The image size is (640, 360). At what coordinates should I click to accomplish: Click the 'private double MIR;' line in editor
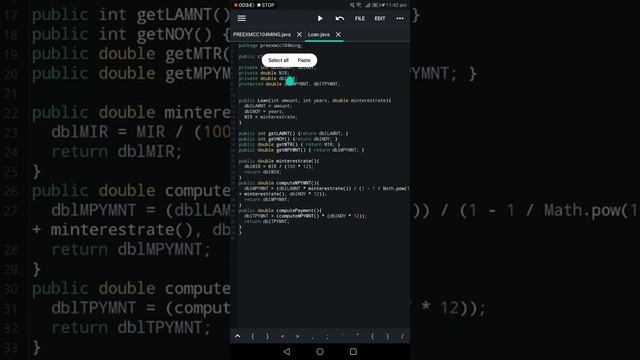pyautogui.click(x=264, y=73)
